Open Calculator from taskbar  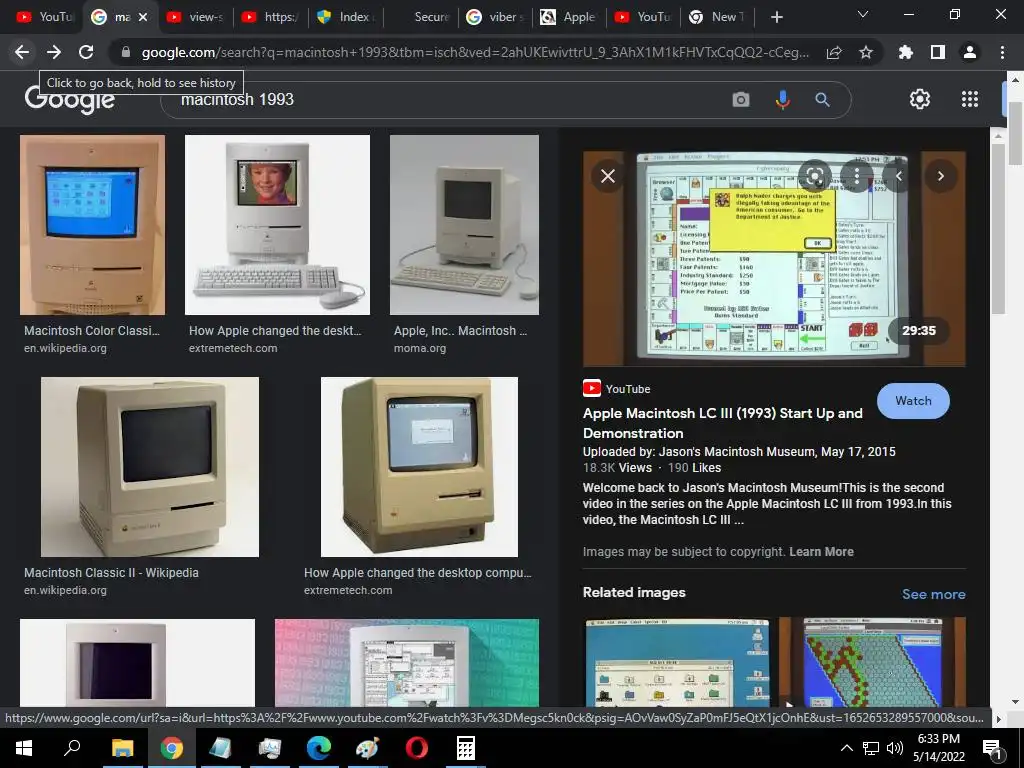coord(466,748)
